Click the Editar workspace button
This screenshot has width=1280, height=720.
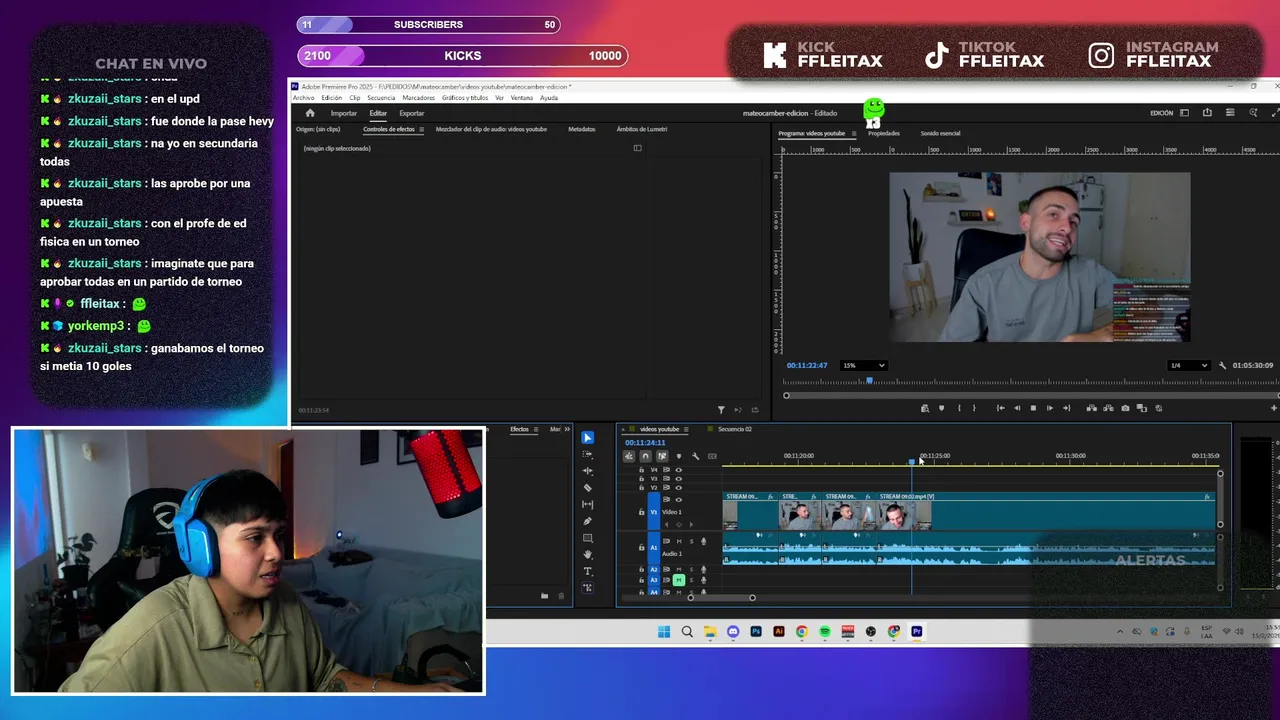click(x=378, y=113)
